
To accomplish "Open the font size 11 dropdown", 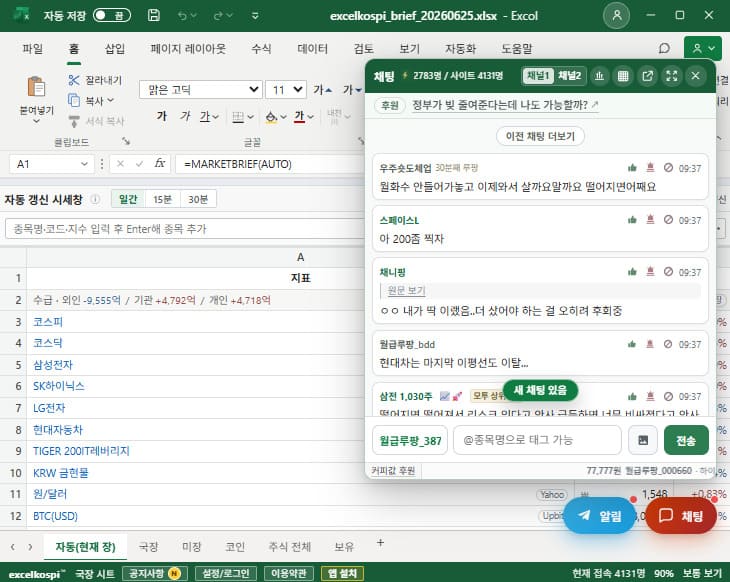I will 286,89.
